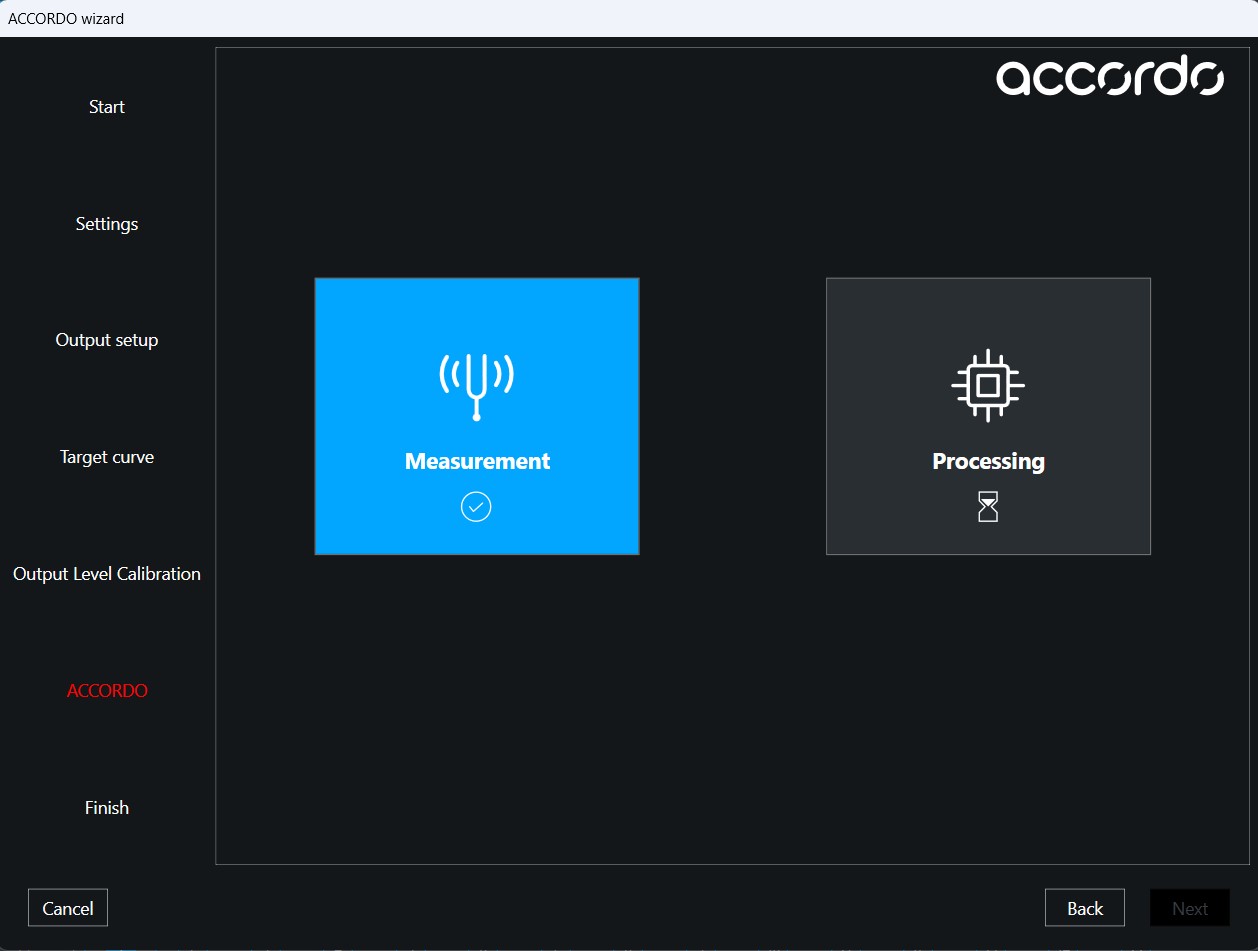Jump to the Finish step
Screen dimensions: 1258x951
pyautogui.click(x=107, y=808)
